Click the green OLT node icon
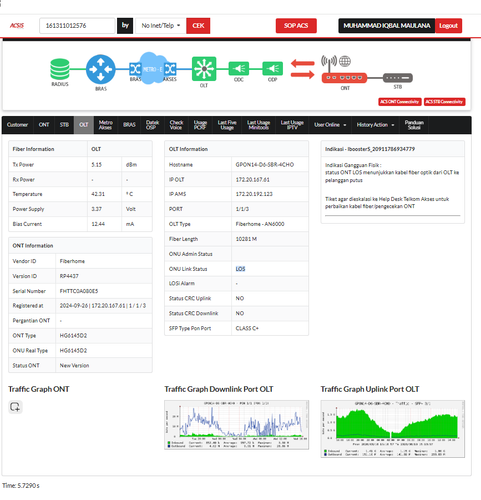 click(204, 69)
